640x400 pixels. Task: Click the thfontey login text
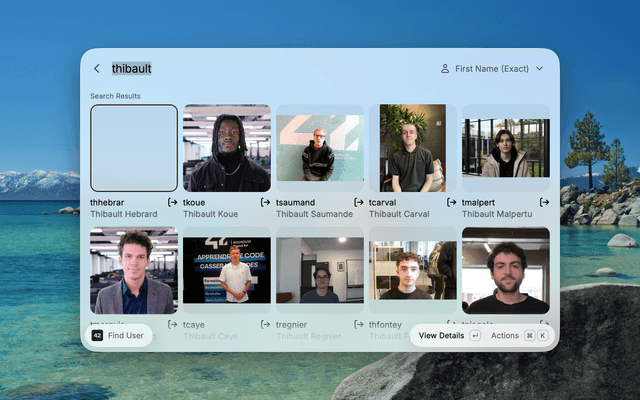[x=385, y=325]
